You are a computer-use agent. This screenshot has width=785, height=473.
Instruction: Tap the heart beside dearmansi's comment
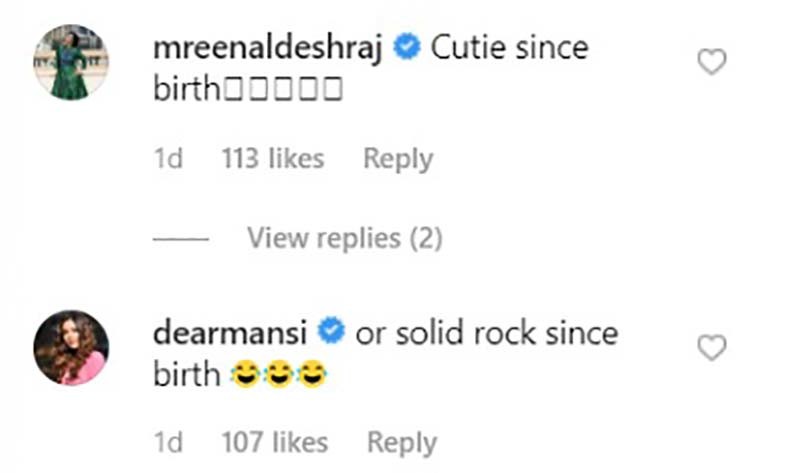click(712, 347)
